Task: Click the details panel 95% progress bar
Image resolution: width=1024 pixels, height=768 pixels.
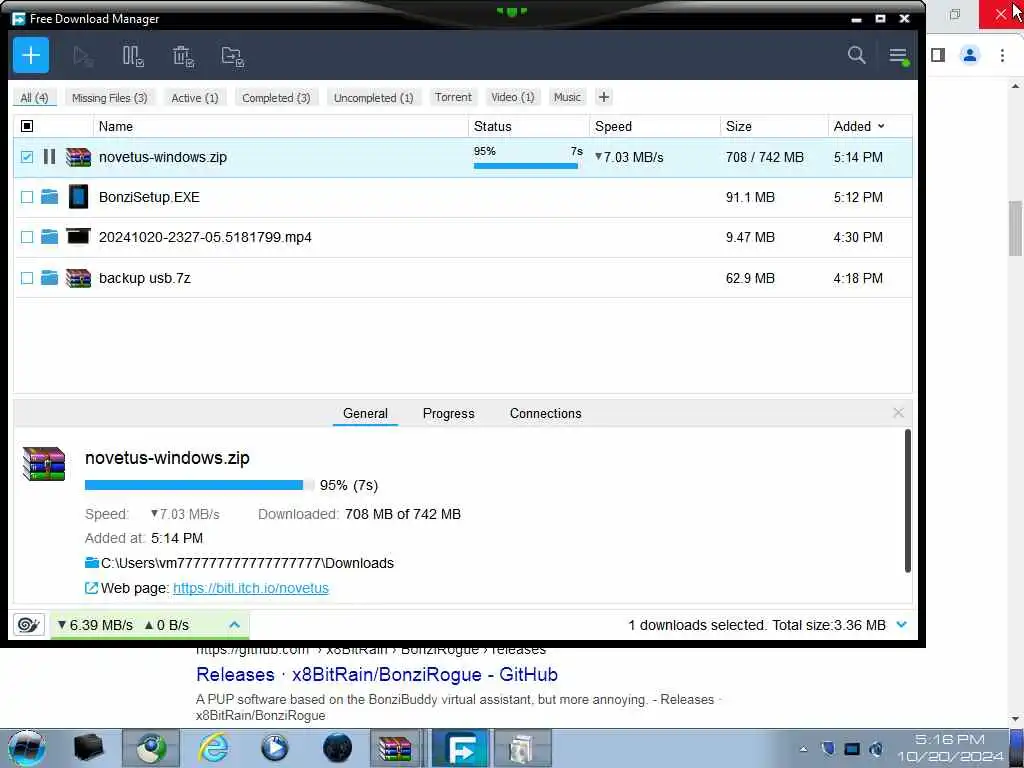Action: [x=199, y=485]
